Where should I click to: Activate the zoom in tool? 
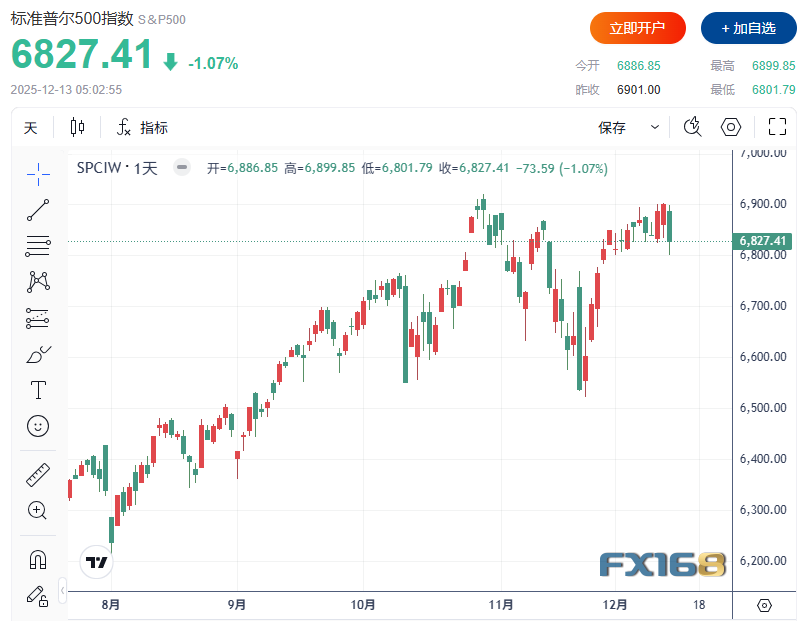coord(37,510)
